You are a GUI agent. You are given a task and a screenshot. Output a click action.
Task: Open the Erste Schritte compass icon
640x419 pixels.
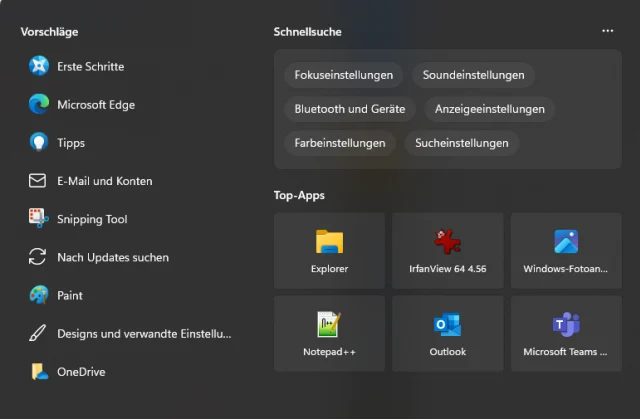[39, 66]
